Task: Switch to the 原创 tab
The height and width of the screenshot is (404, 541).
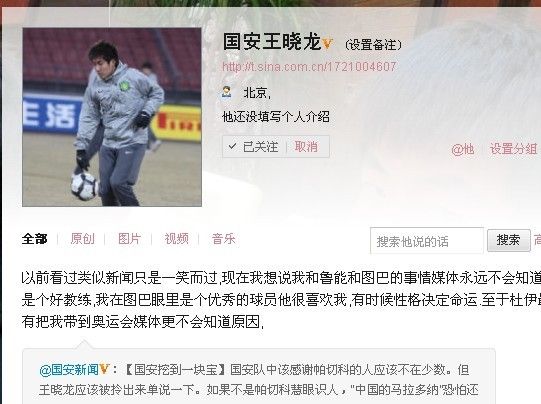Action: (82, 238)
